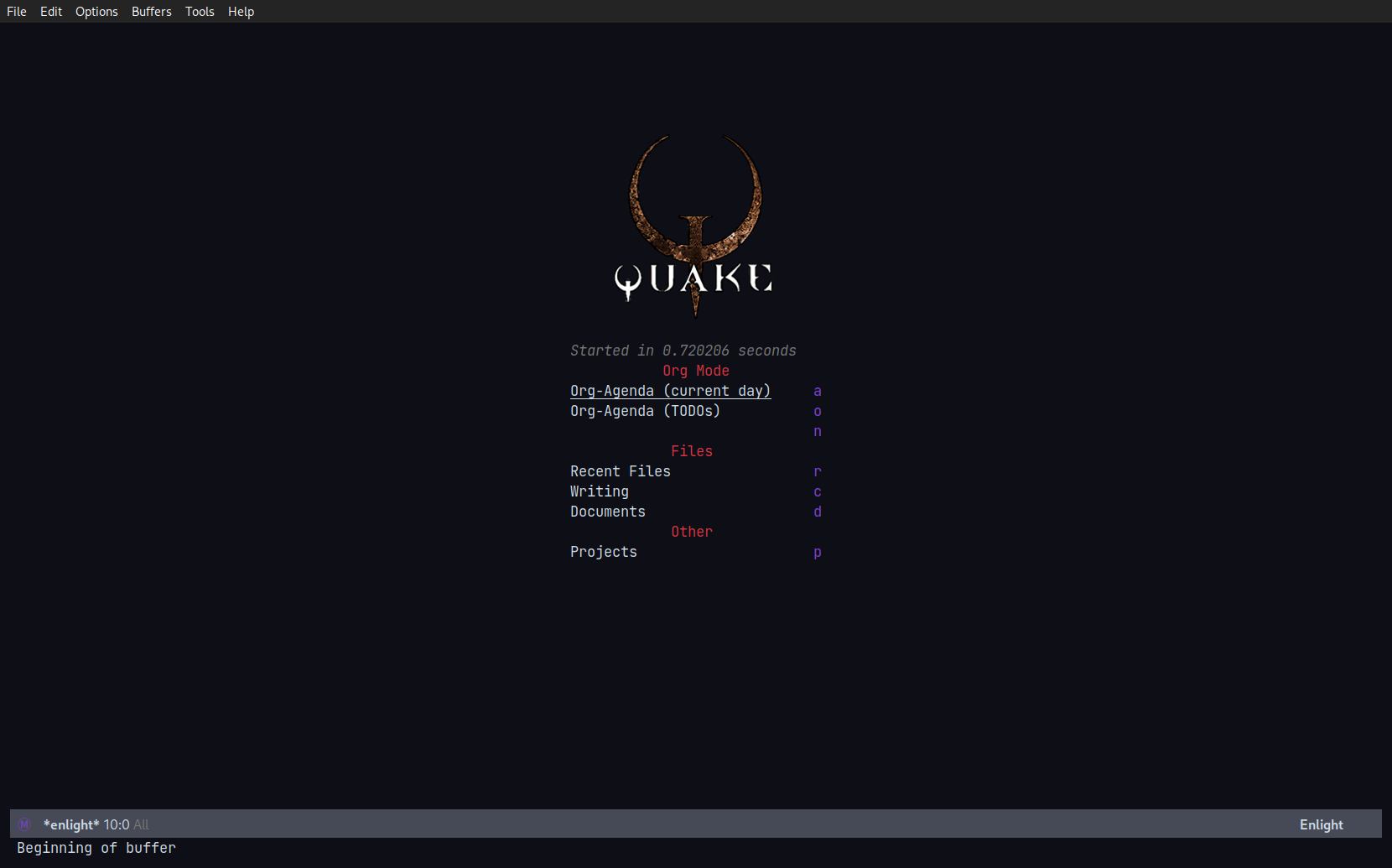Click the 'Files' section heading
The width and height of the screenshot is (1392, 868).
[x=692, y=451]
